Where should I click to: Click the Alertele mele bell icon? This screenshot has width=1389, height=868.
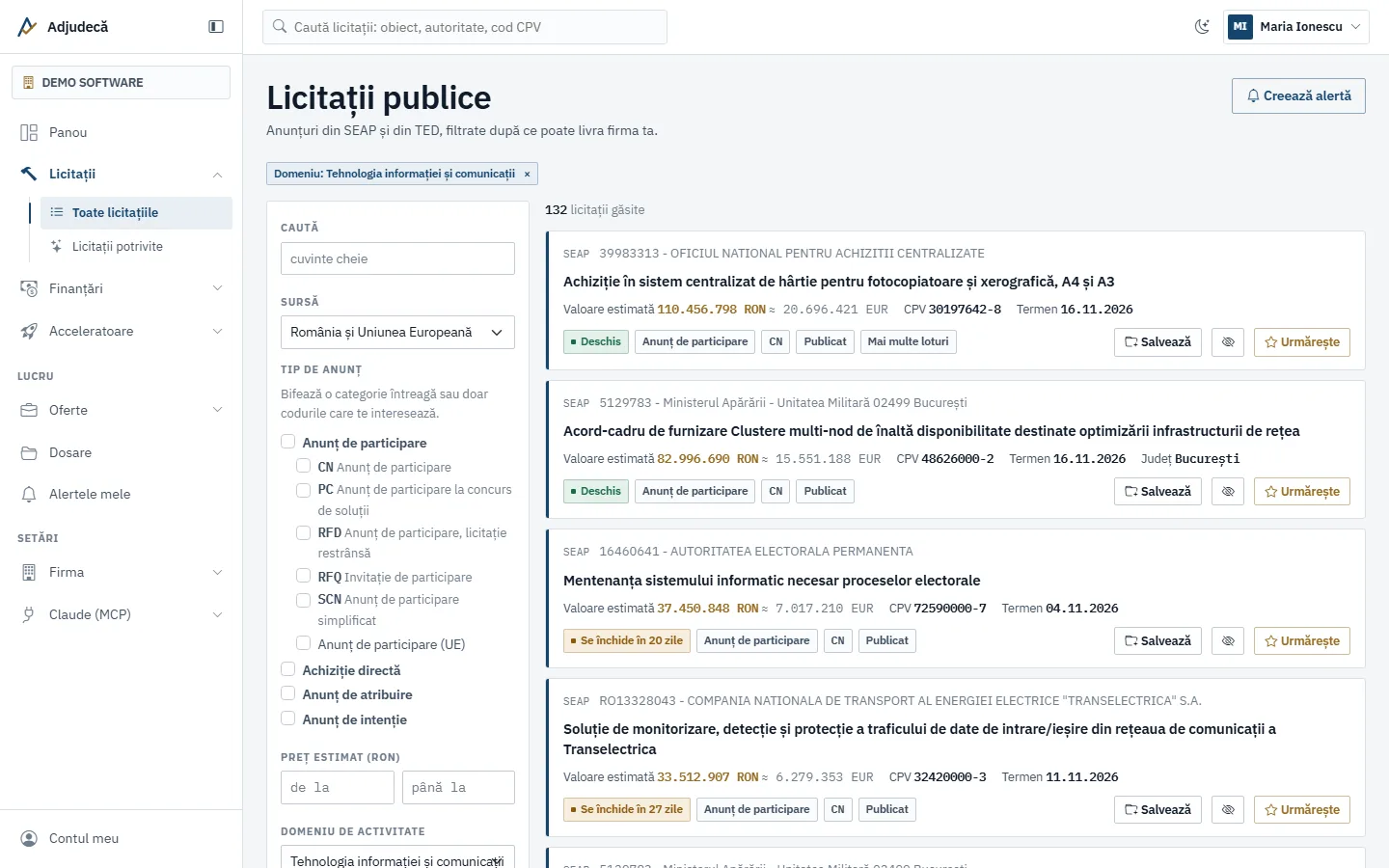(x=29, y=494)
